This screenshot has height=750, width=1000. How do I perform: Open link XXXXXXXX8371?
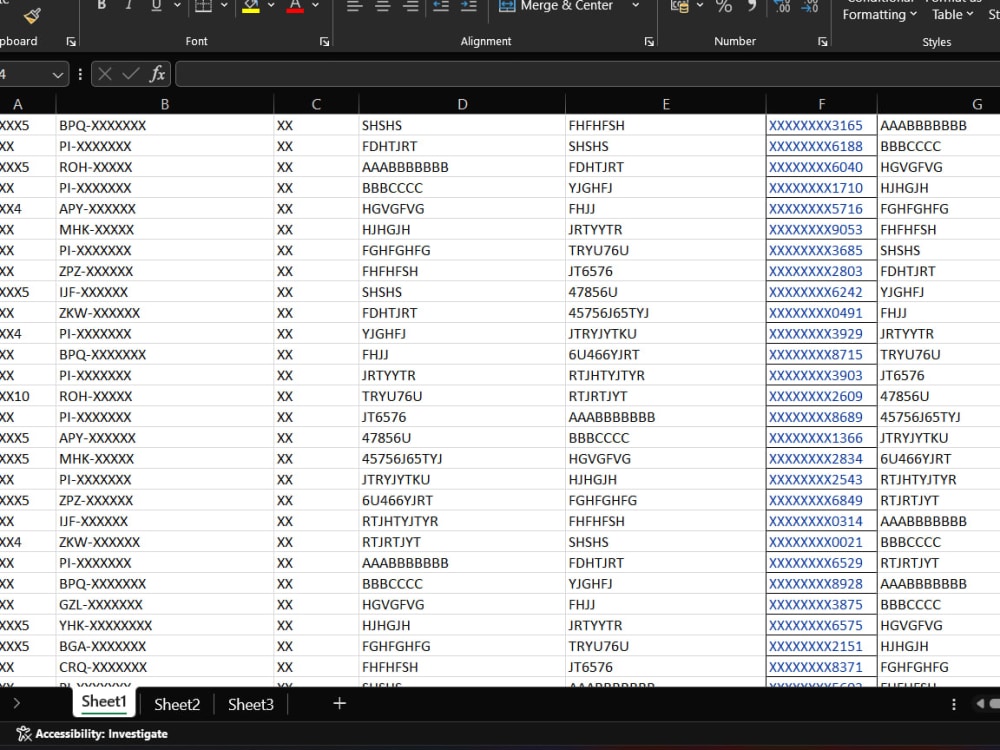815,667
